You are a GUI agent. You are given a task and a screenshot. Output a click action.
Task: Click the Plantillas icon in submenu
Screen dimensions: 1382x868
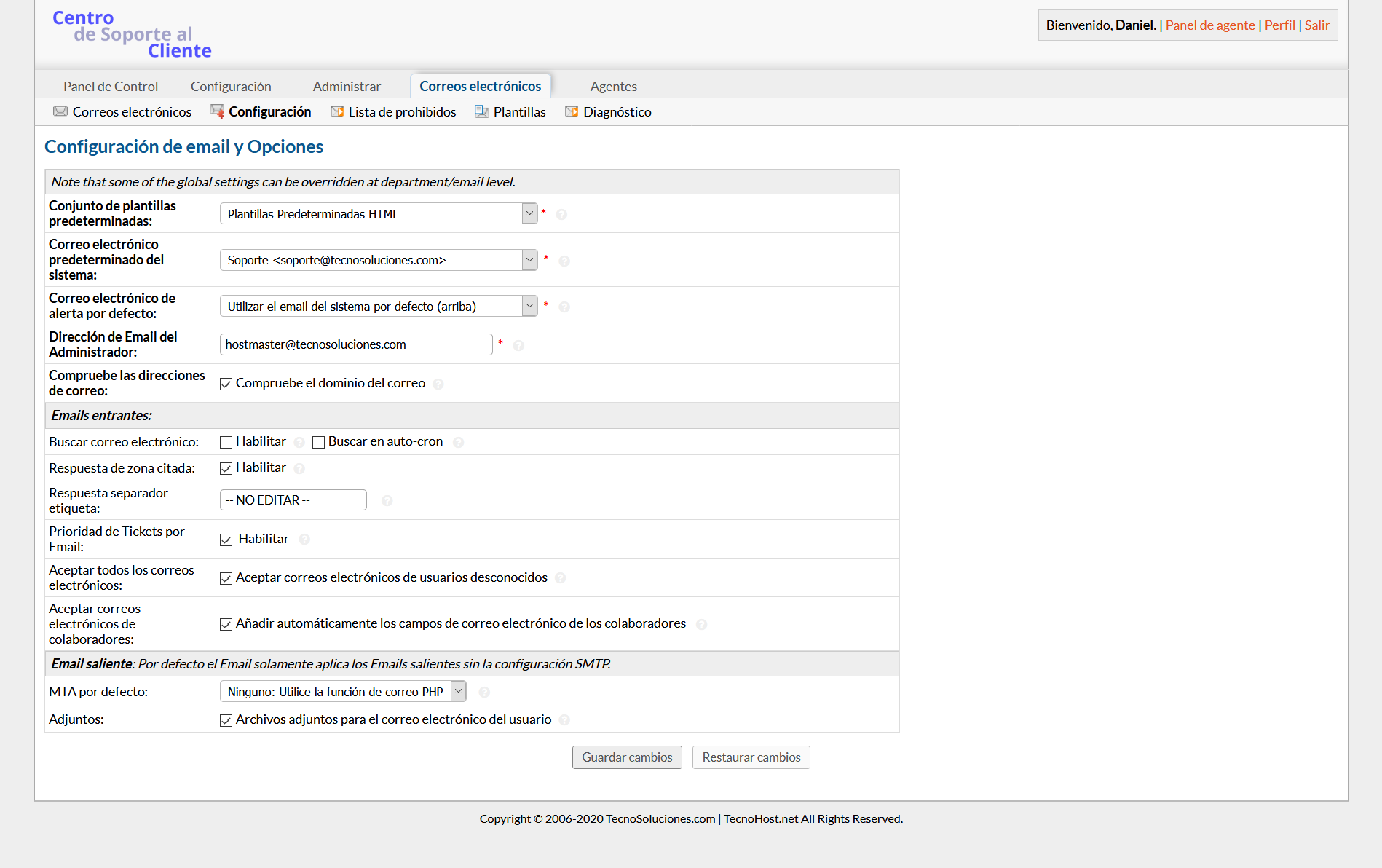(481, 111)
